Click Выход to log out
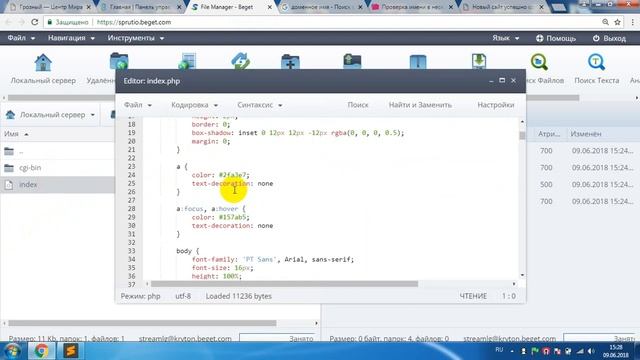The height and width of the screenshot is (360, 640). [x=609, y=38]
